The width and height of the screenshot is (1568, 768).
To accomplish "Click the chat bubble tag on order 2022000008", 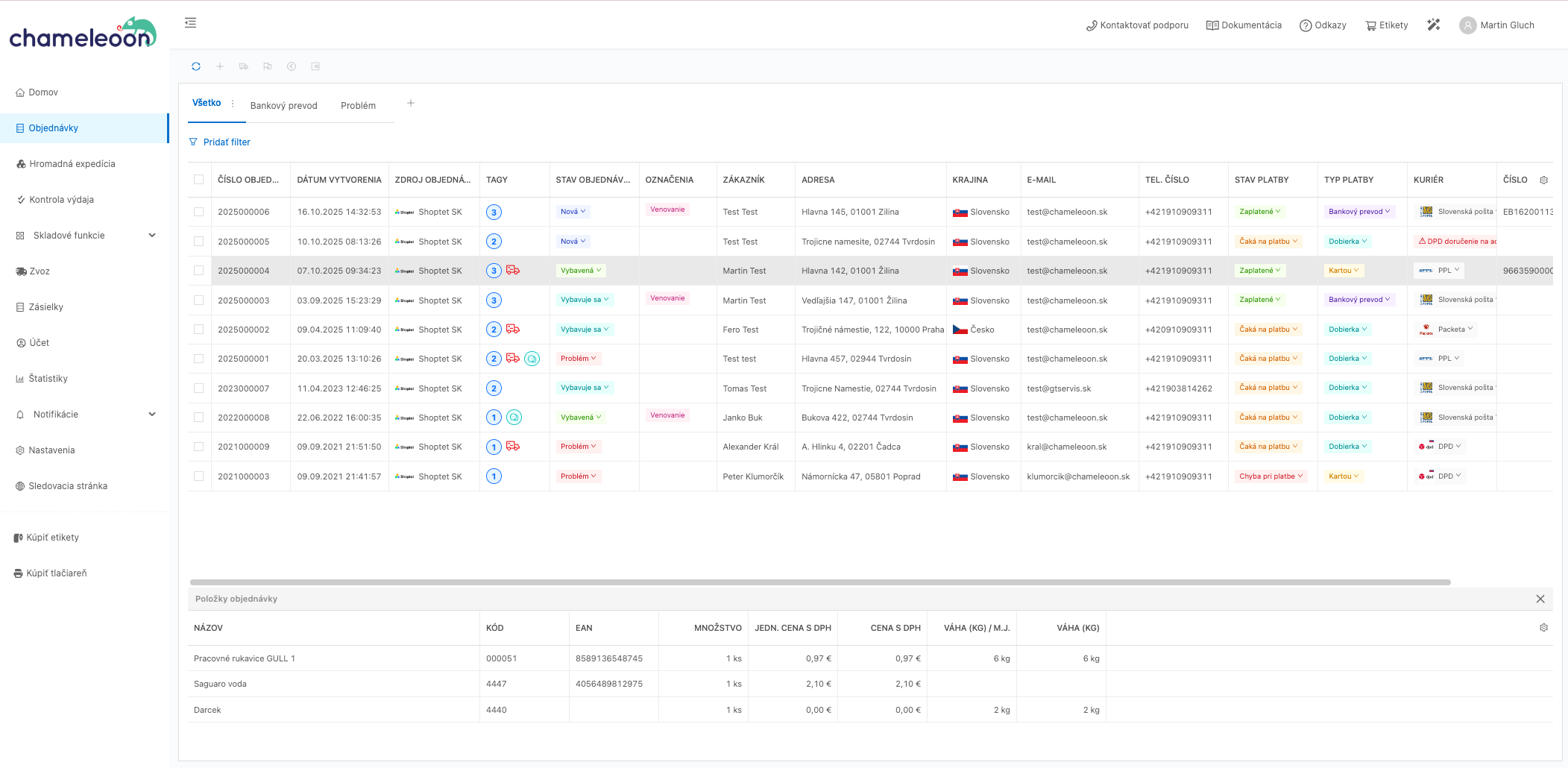I will [514, 418].
